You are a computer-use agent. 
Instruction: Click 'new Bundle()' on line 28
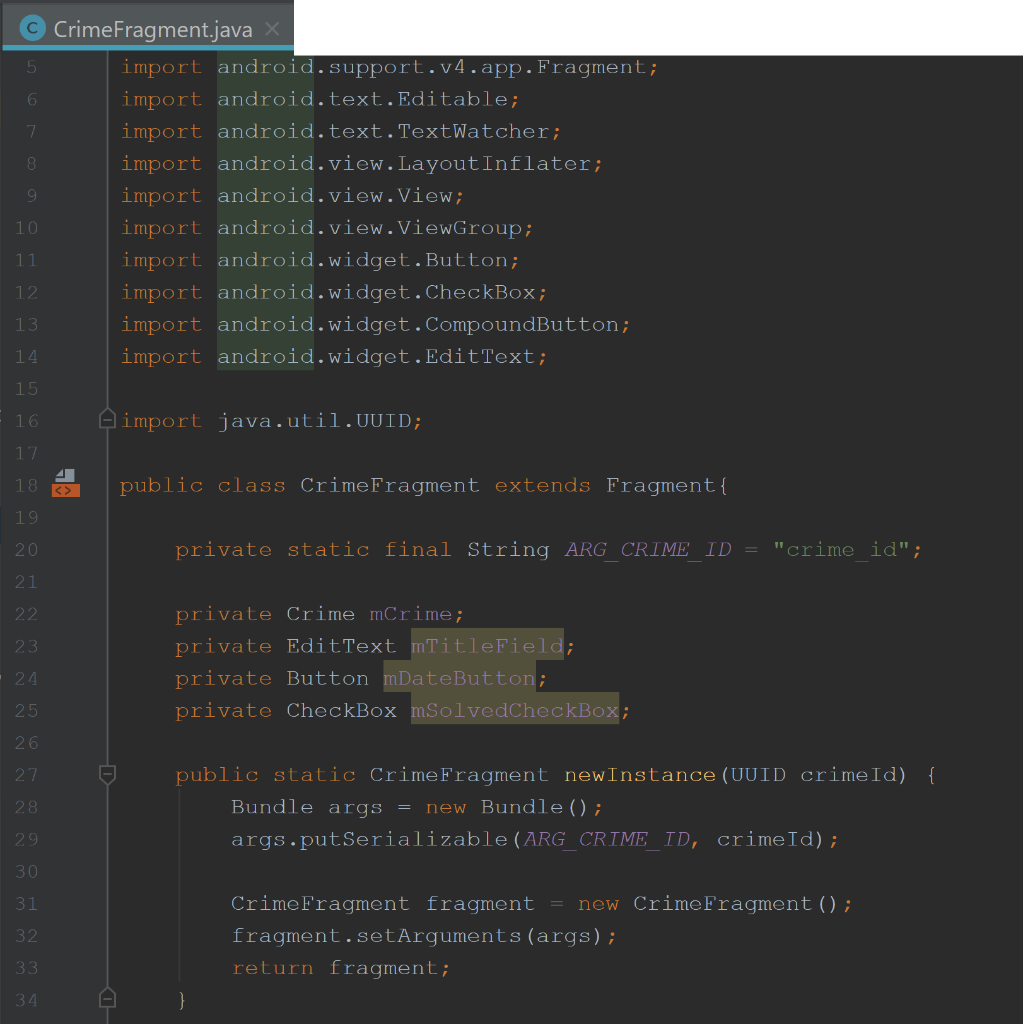tap(507, 807)
